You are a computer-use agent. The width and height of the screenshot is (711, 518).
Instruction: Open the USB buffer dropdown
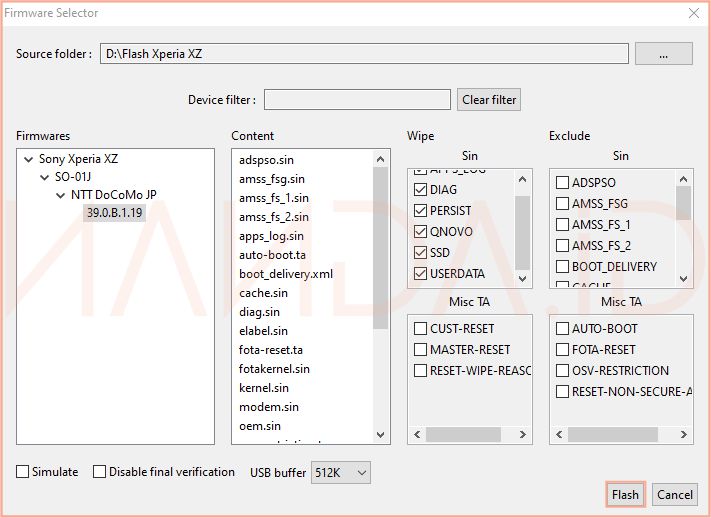tap(341, 472)
